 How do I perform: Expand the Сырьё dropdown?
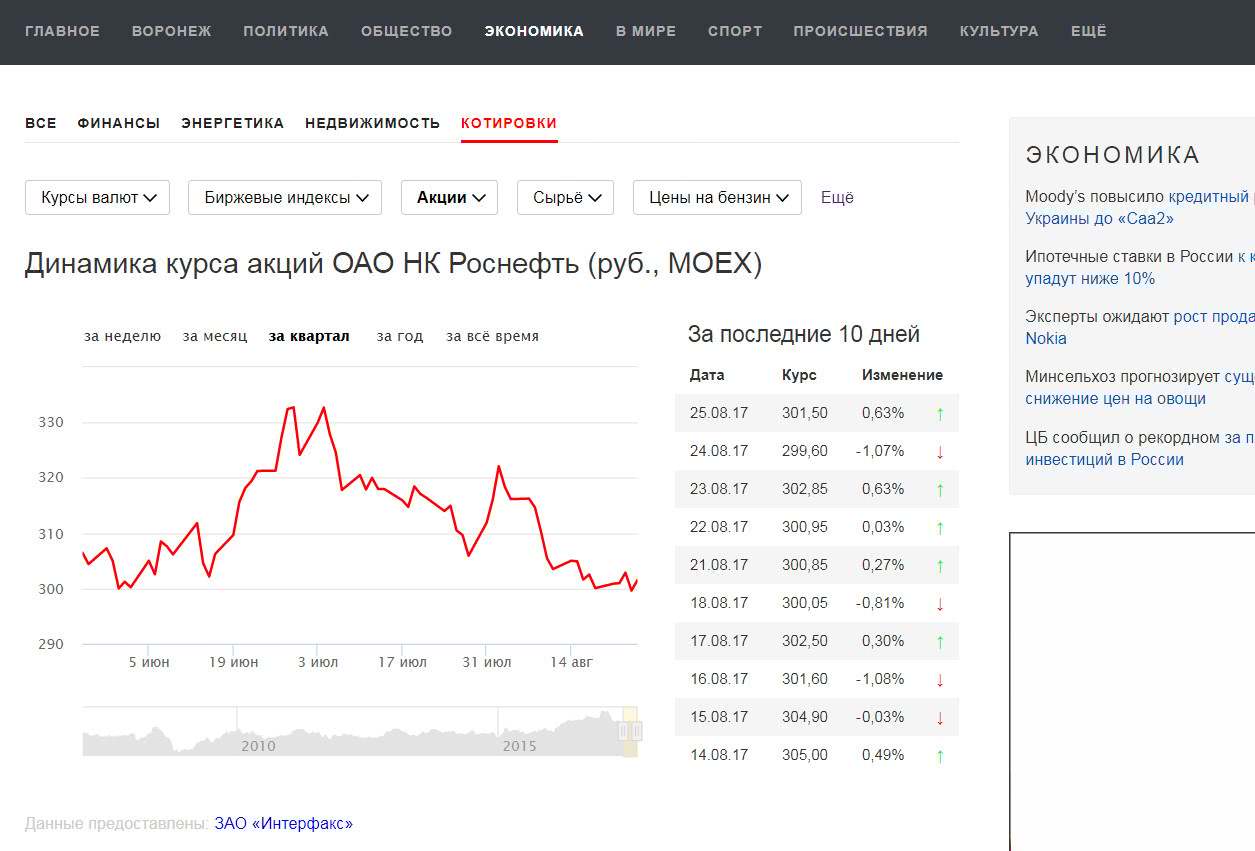565,198
